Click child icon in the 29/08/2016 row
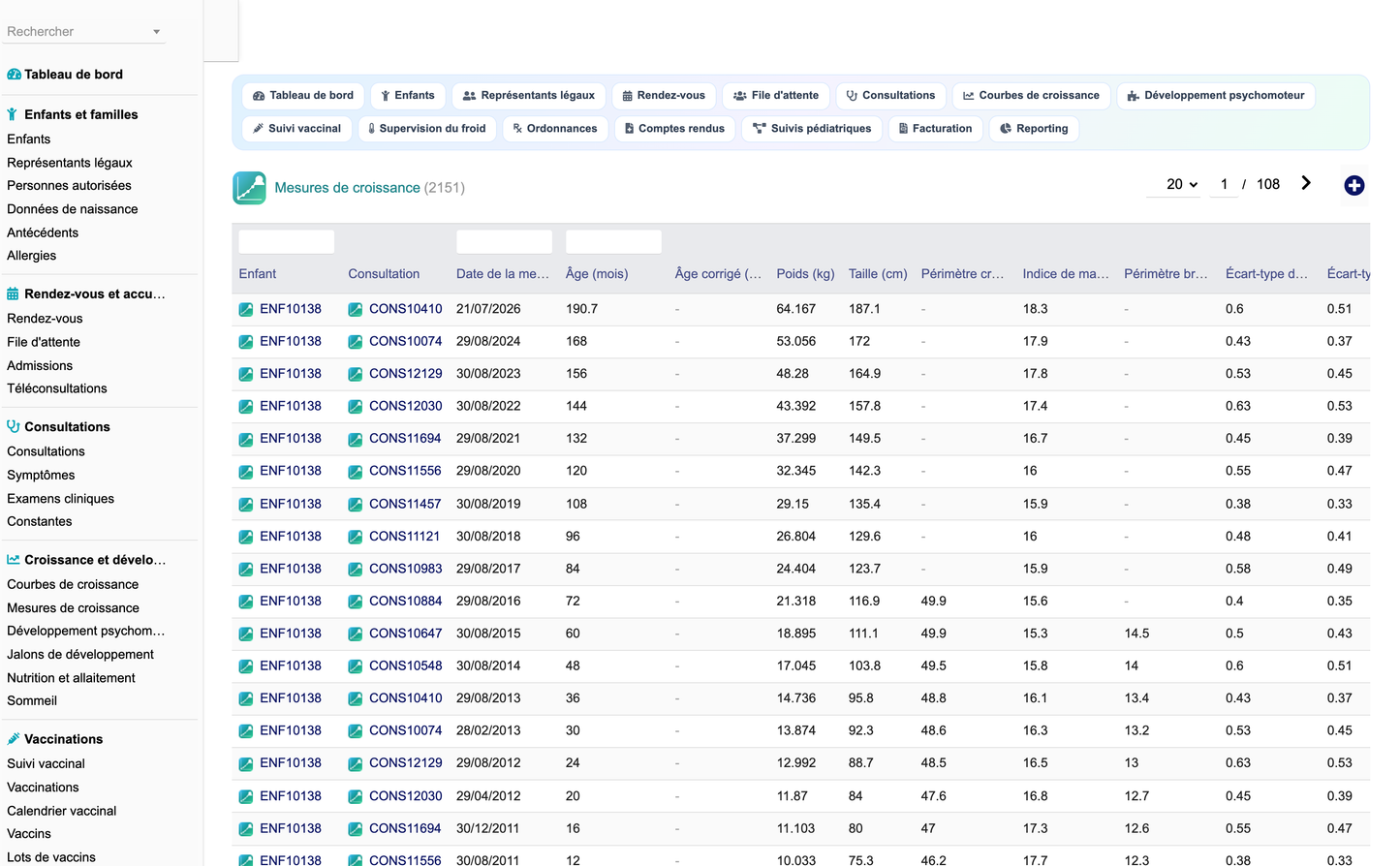The width and height of the screenshot is (1400, 866). (246, 602)
